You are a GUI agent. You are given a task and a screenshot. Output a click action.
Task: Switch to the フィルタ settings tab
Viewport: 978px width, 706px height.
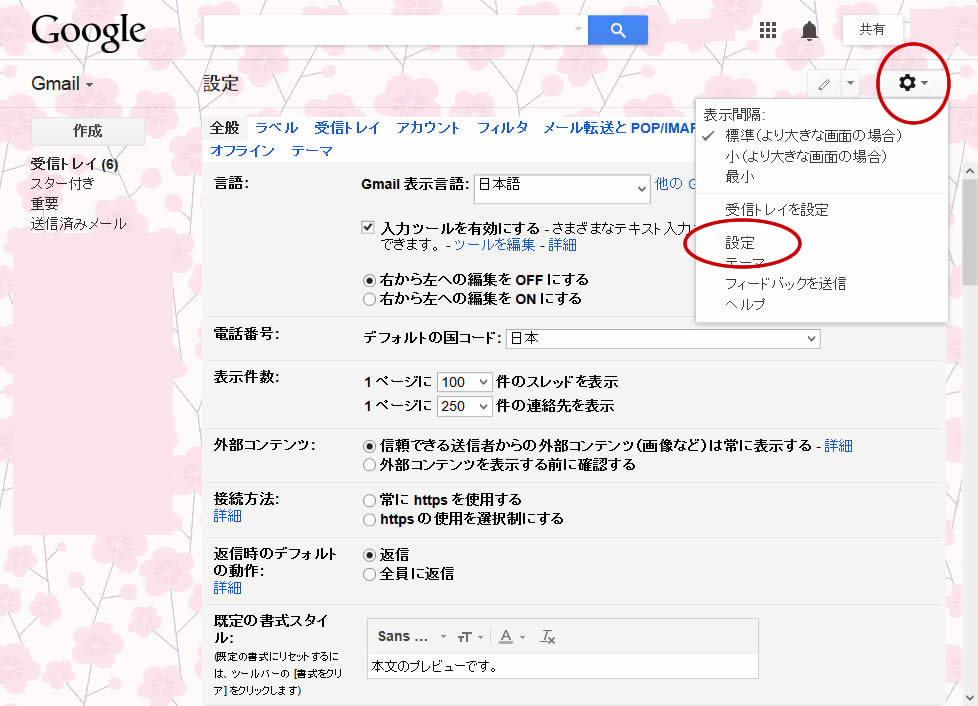[x=502, y=128]
